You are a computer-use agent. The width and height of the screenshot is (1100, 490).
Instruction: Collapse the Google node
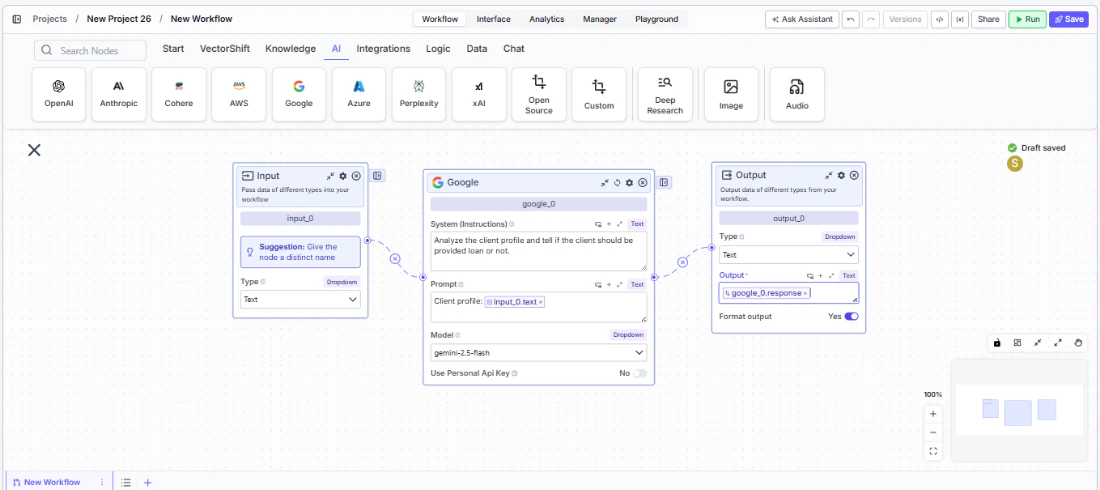coord(605,183)
